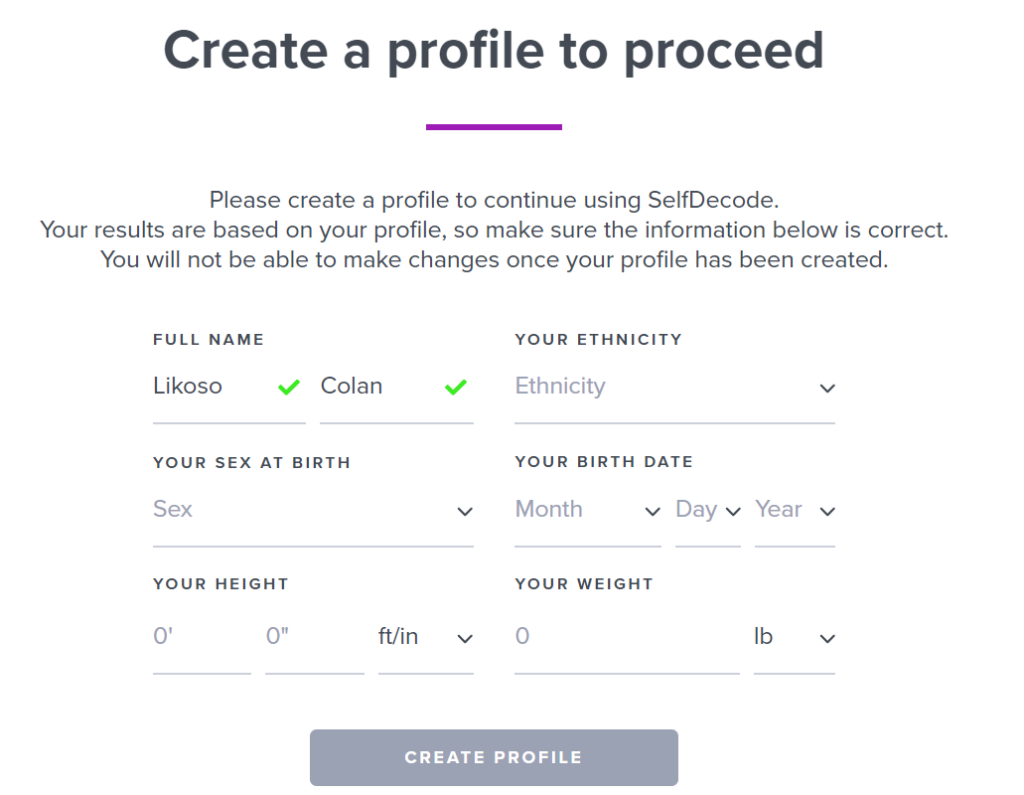
Task: Click the Create Profile button
Action: tap(494, 758)
